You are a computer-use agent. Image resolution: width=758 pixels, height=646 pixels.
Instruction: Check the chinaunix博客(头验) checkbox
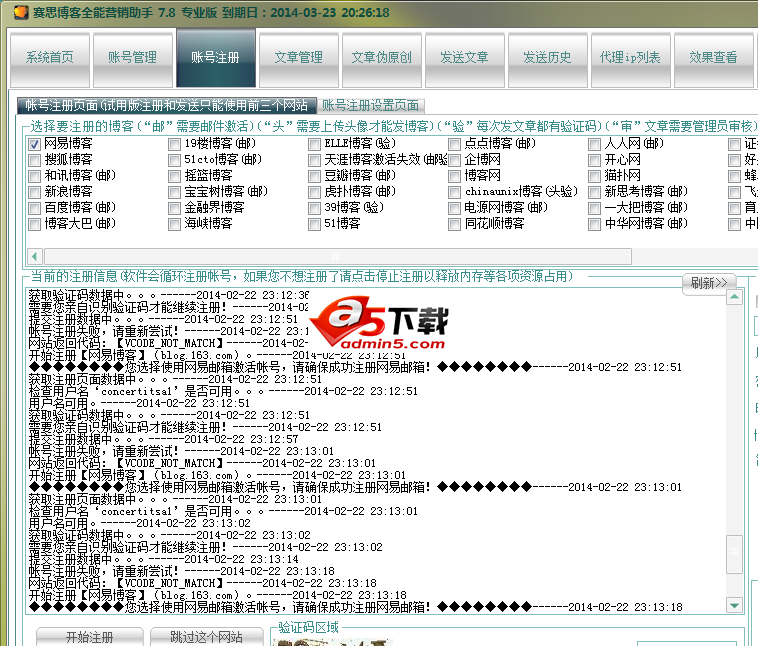(x=454, y=192)
